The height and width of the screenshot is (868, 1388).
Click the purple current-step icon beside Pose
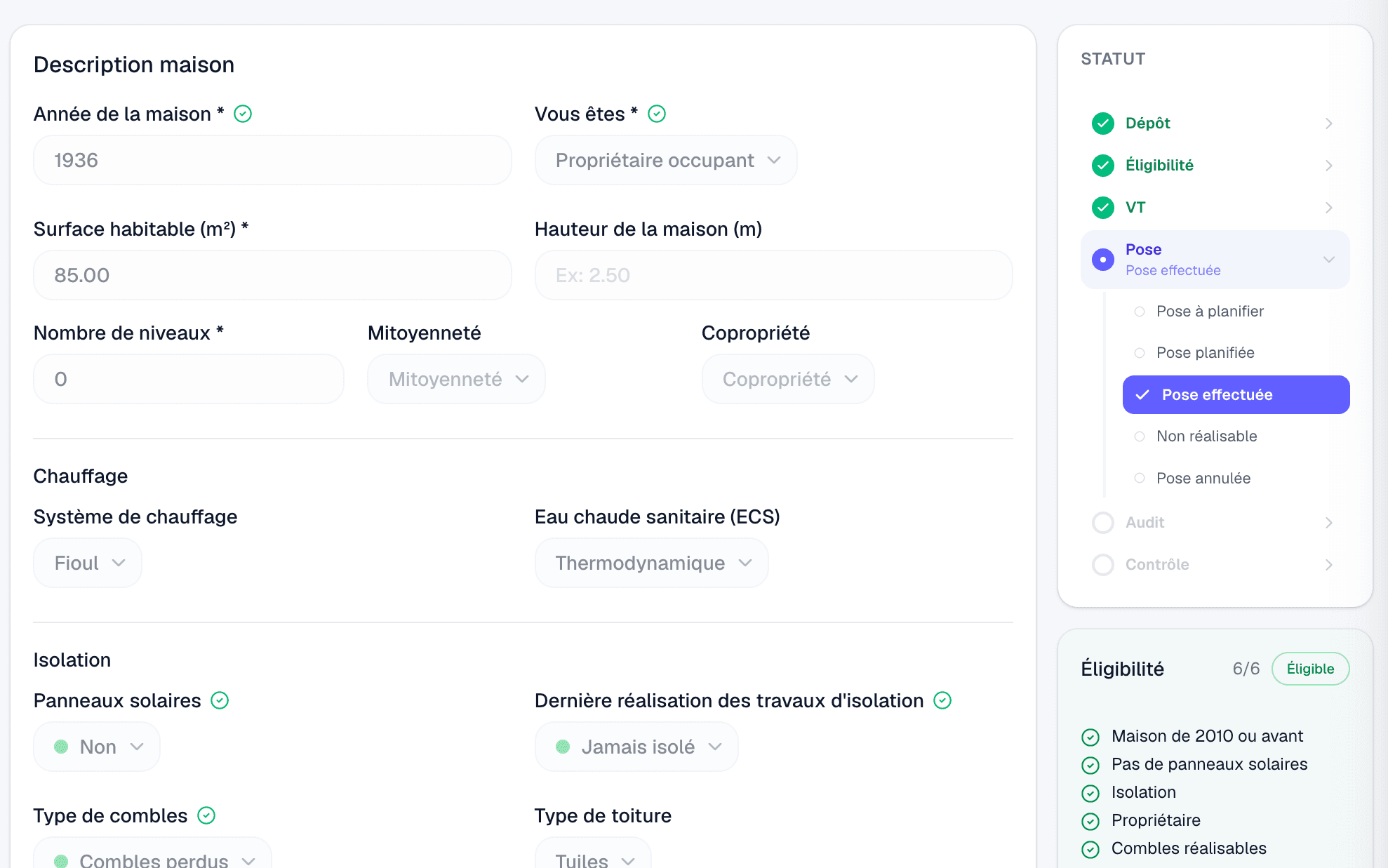click(x=1103, y=260)
